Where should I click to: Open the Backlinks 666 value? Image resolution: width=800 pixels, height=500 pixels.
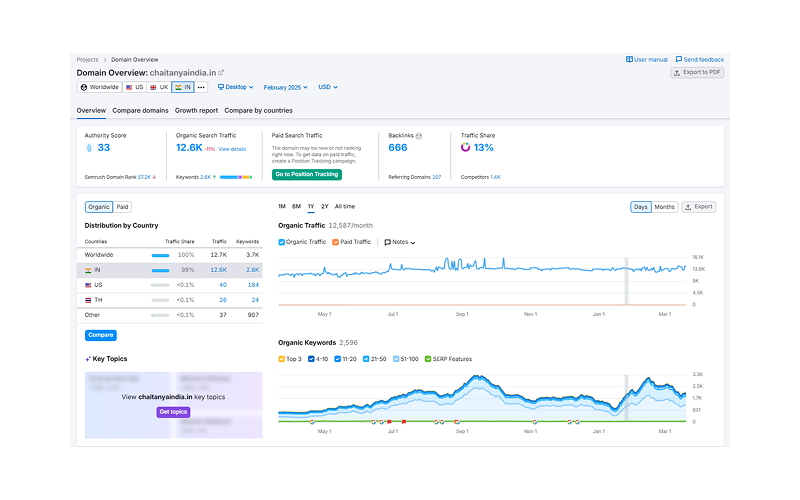pos(398,148)
